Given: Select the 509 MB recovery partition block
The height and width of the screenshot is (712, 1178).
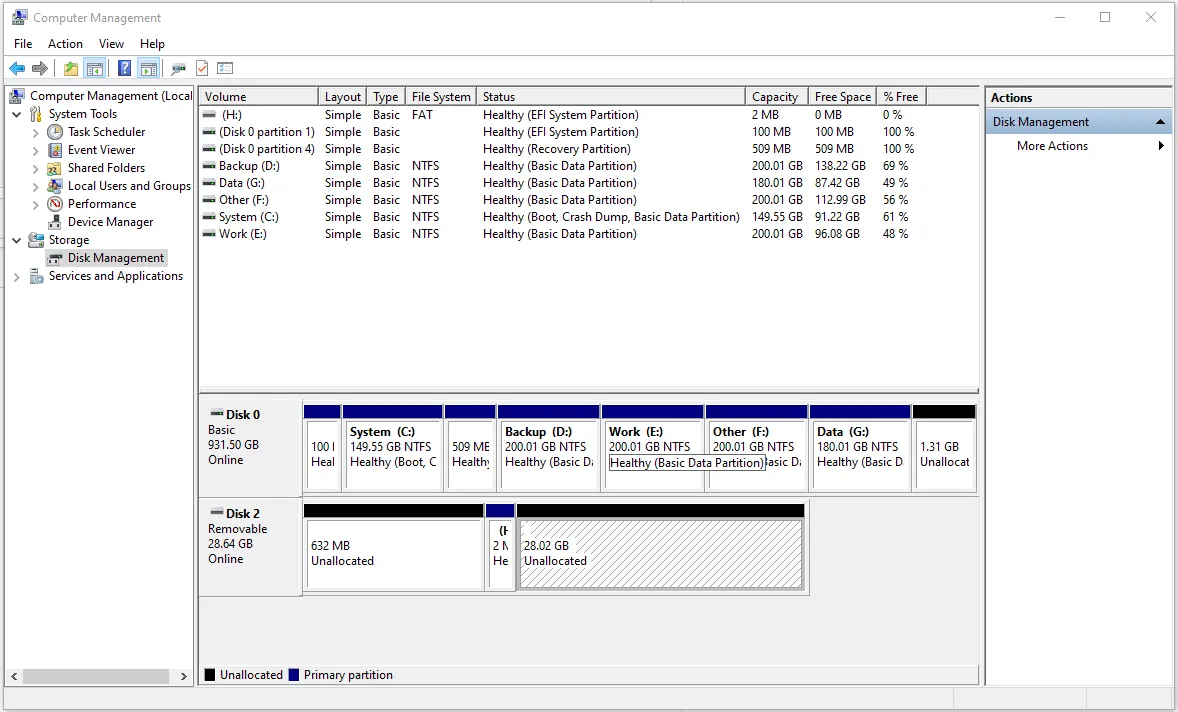Looking at the screenshot, I should (x=470, y=448).
